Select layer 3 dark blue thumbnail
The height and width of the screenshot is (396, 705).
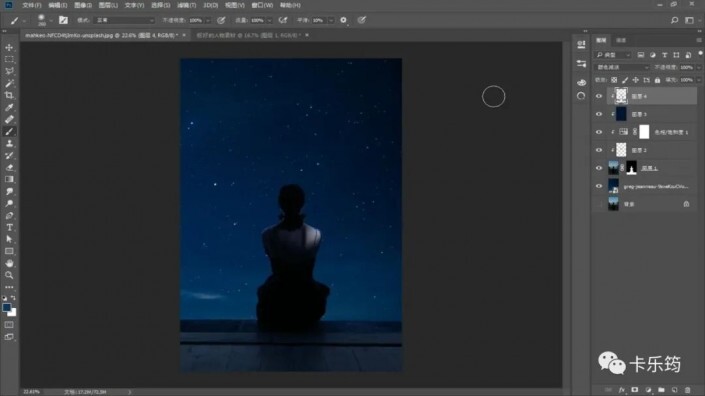click(621, 114)
